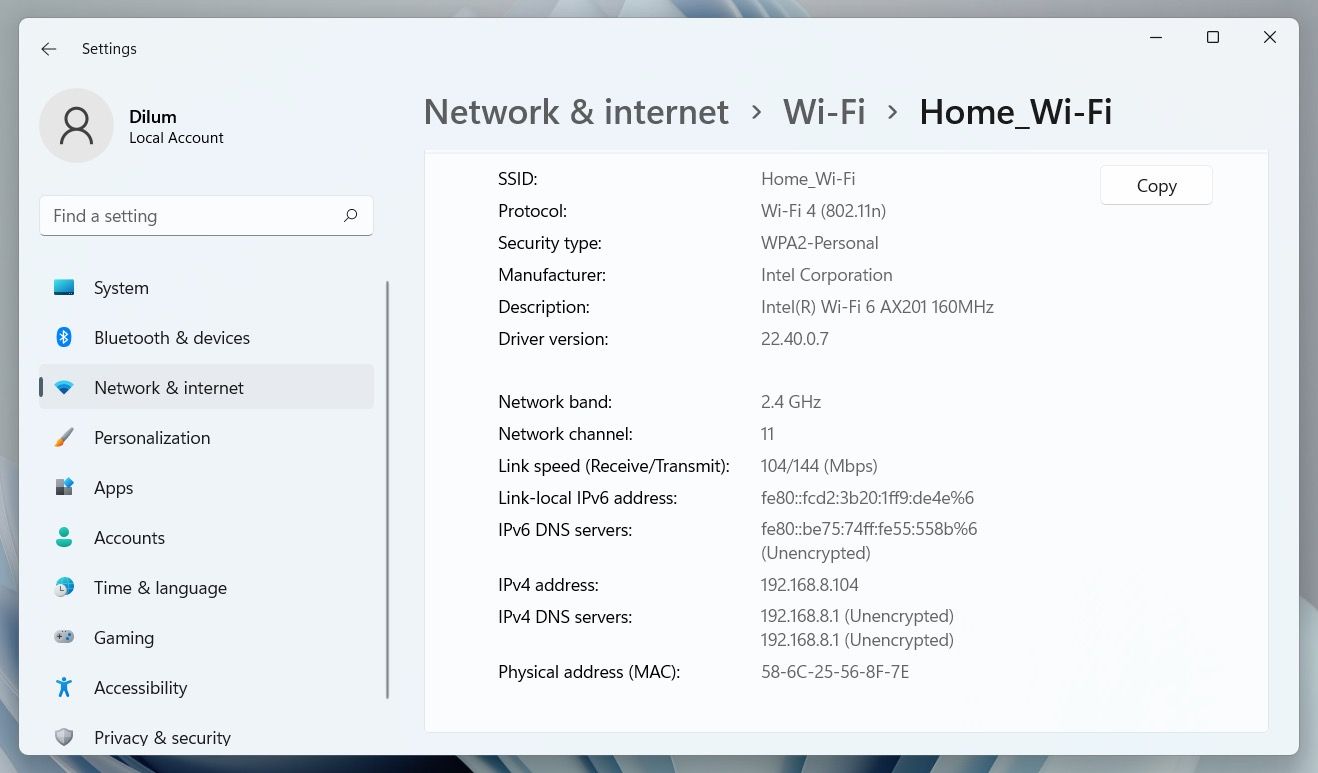1318x773 pixels.
Task: Open Privacy & security shield icon
Action: pos(64,737)
